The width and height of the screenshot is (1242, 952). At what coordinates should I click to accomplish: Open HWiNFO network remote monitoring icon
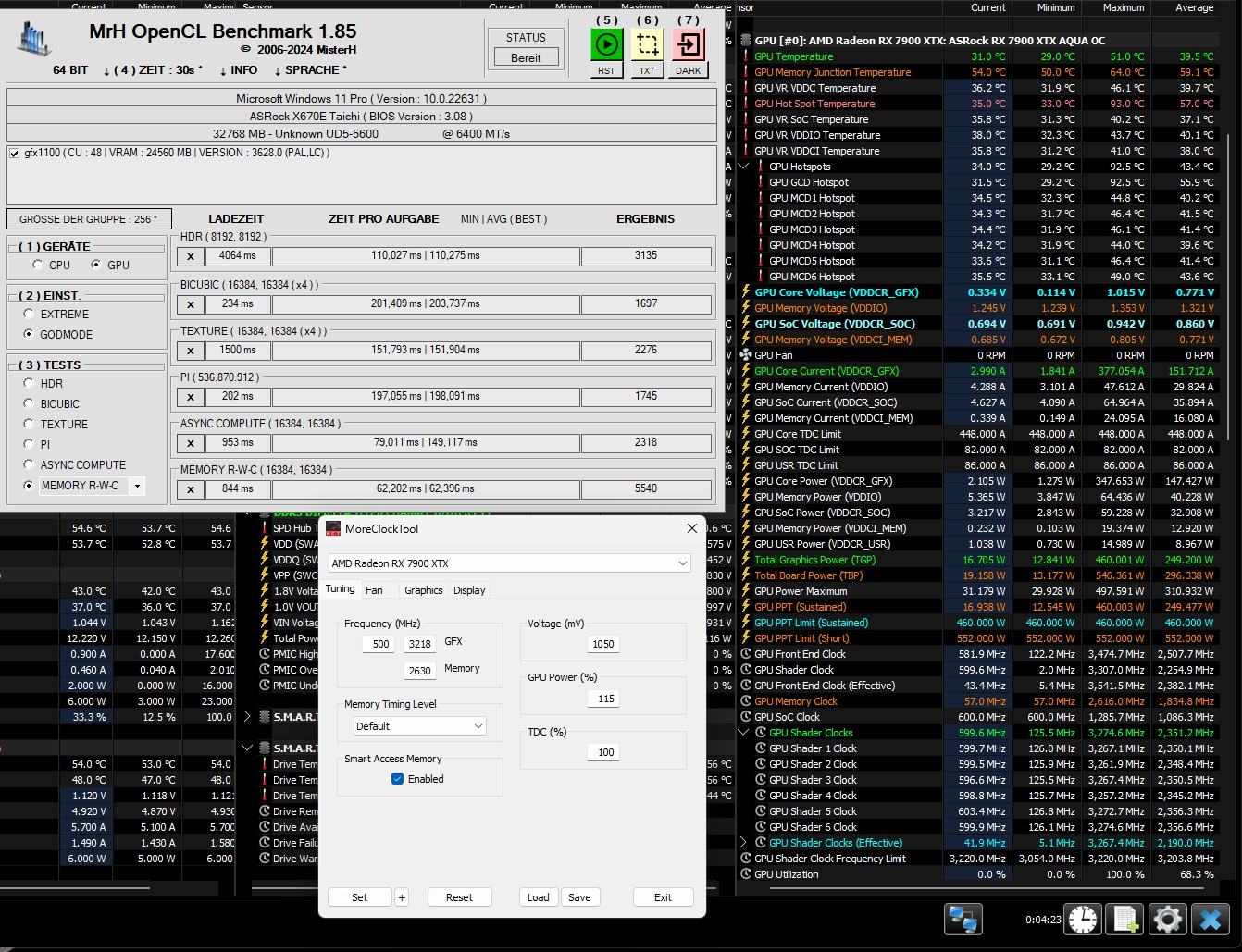(963, 920)
